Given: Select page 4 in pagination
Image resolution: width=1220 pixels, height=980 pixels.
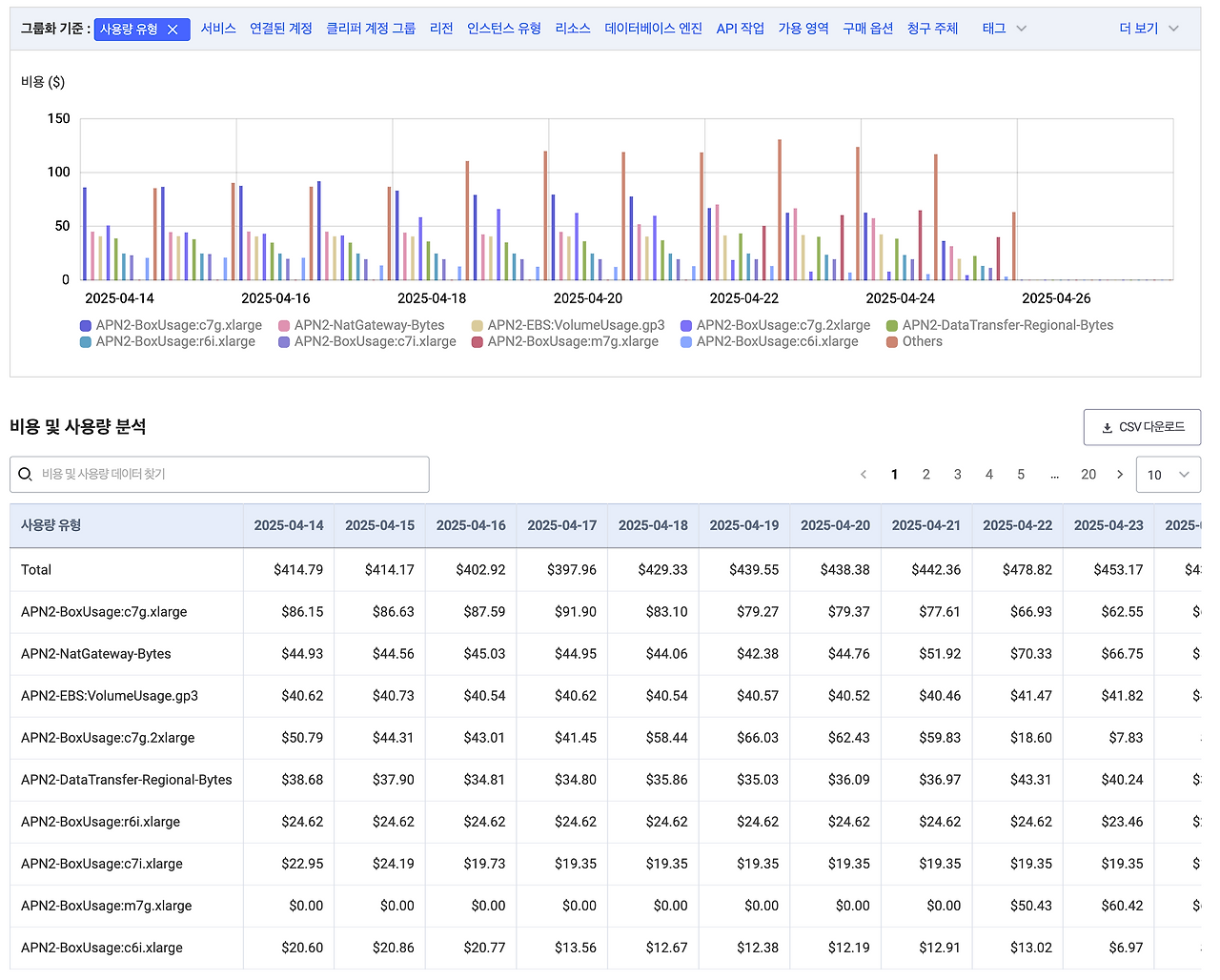Looking at the screenshot, I should click(x=989, y=474).
